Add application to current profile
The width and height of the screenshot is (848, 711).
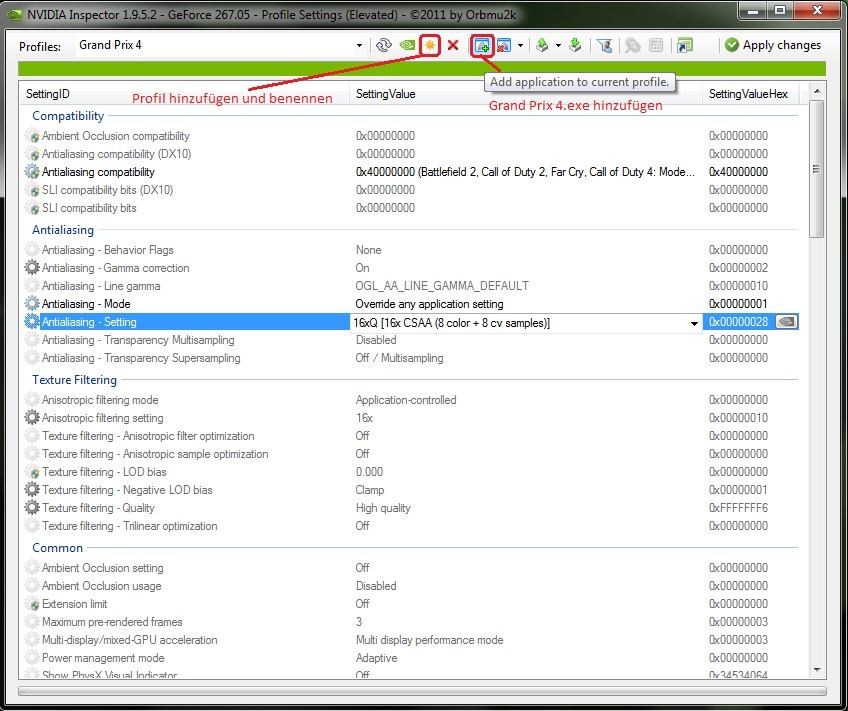pos(482,46)
